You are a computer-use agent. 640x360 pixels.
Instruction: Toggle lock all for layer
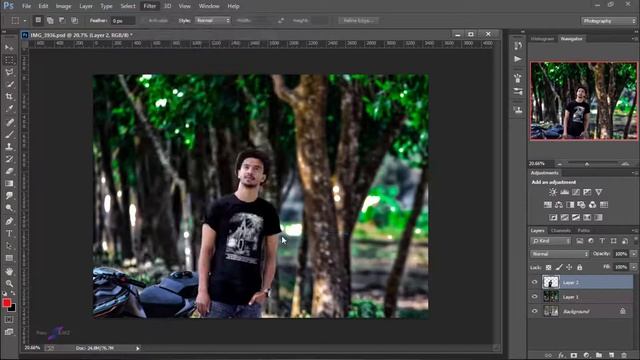pyautogui.click(x=580, y=267)
